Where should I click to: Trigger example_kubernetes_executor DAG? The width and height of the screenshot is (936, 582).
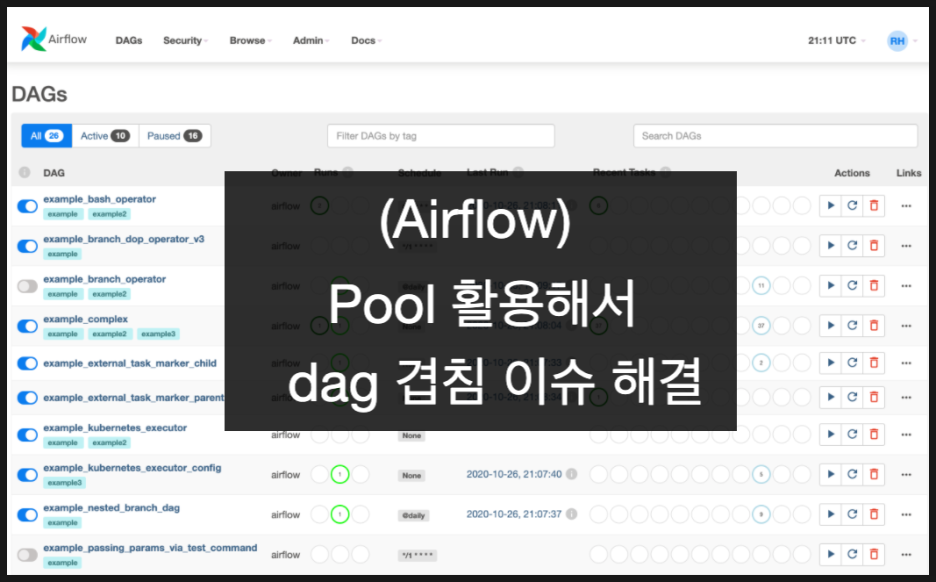coord(830,435)
